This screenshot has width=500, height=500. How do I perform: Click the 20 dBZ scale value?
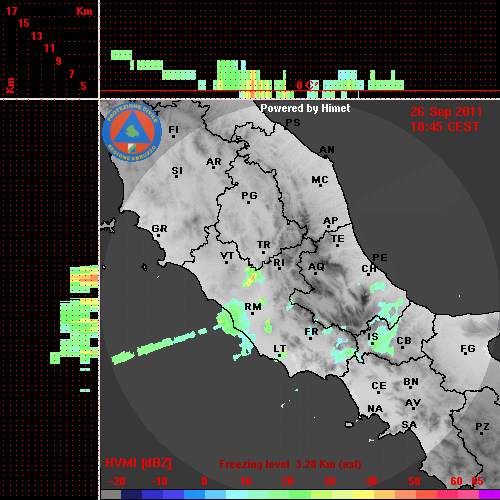coord(287,481)
